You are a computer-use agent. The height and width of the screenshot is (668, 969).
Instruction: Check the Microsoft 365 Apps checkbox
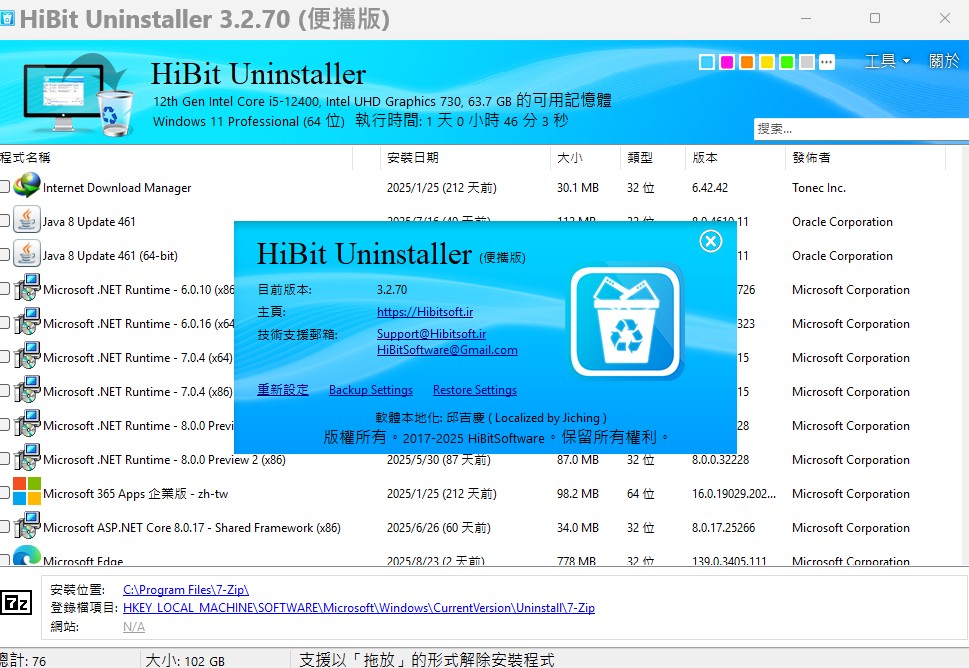tap(4, 492)
